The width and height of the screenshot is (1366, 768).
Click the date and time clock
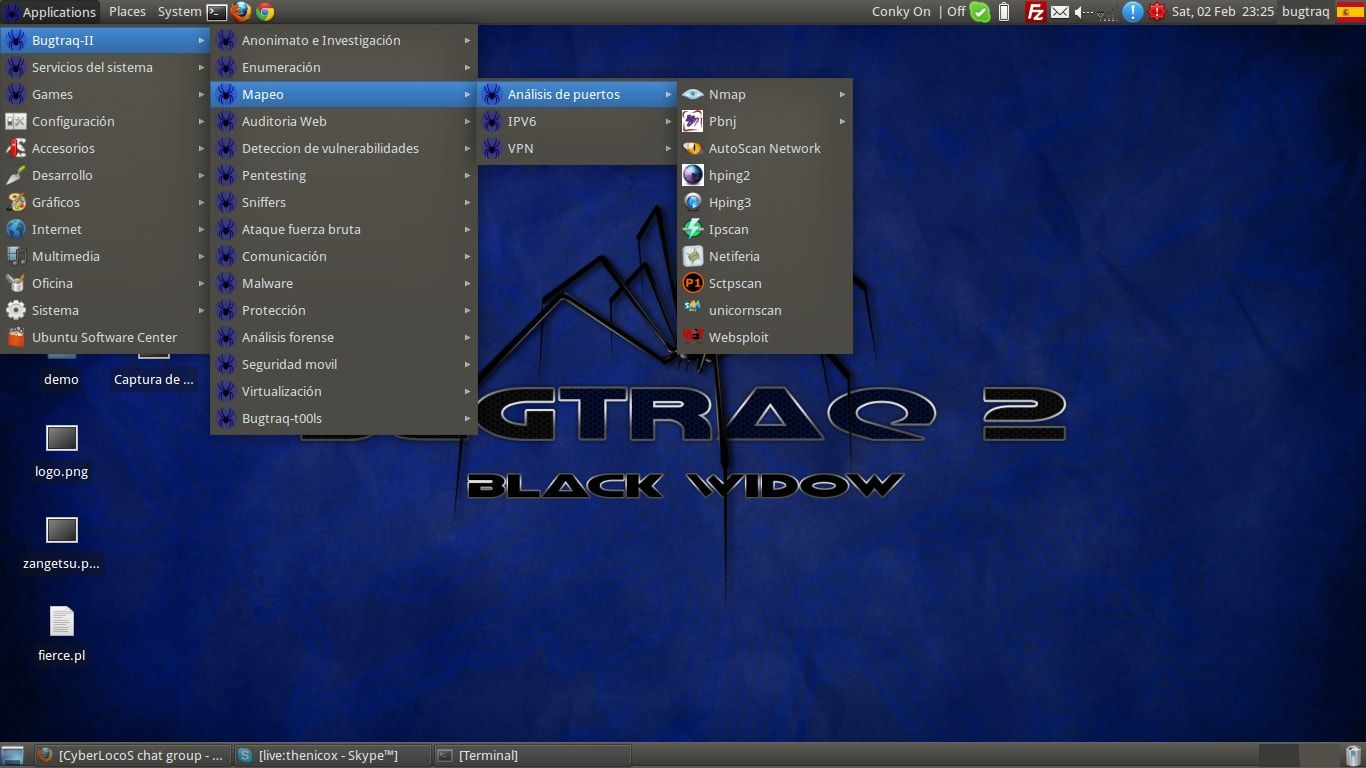(1223, 12)
